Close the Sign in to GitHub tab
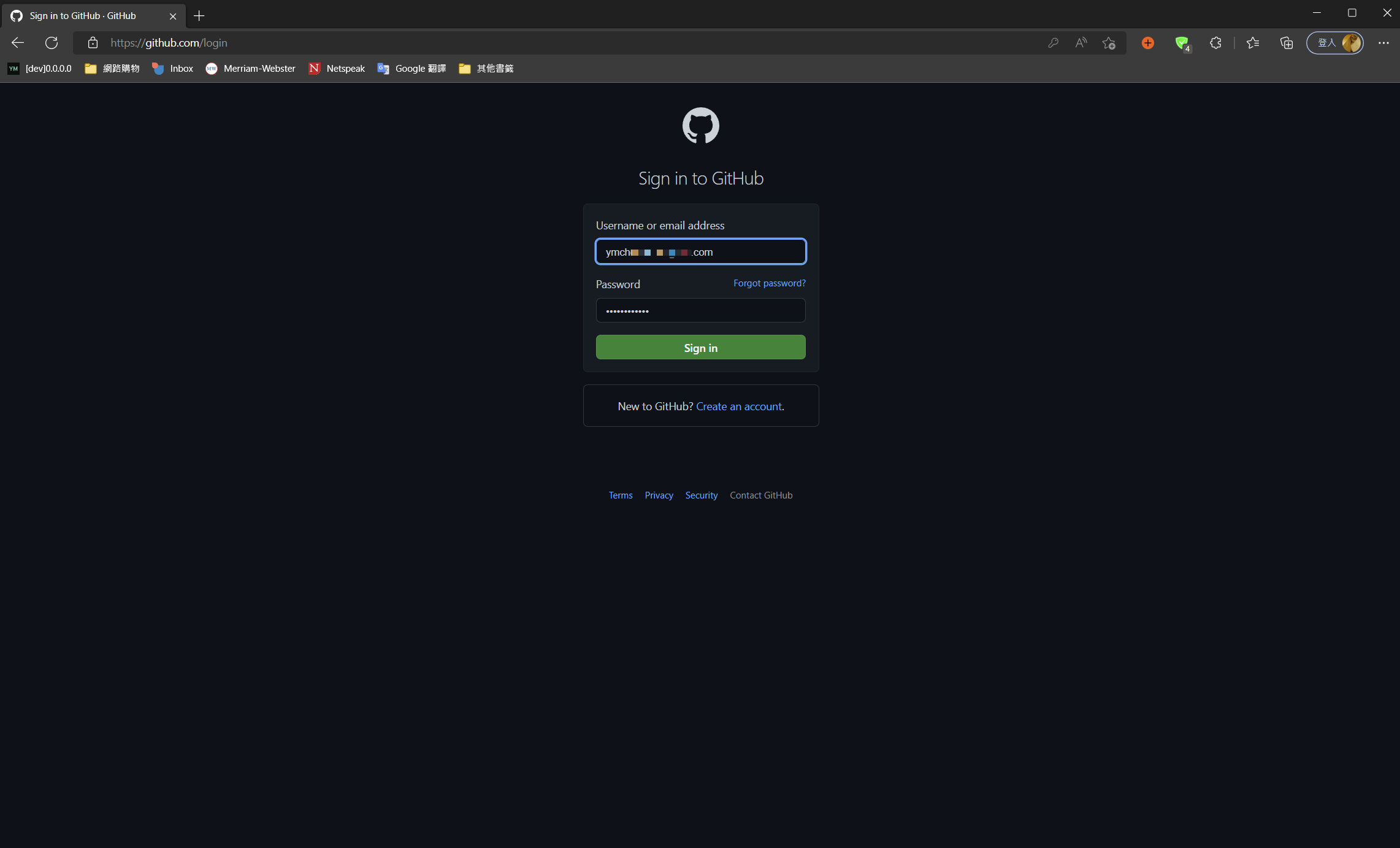 [x=173, y=16]
